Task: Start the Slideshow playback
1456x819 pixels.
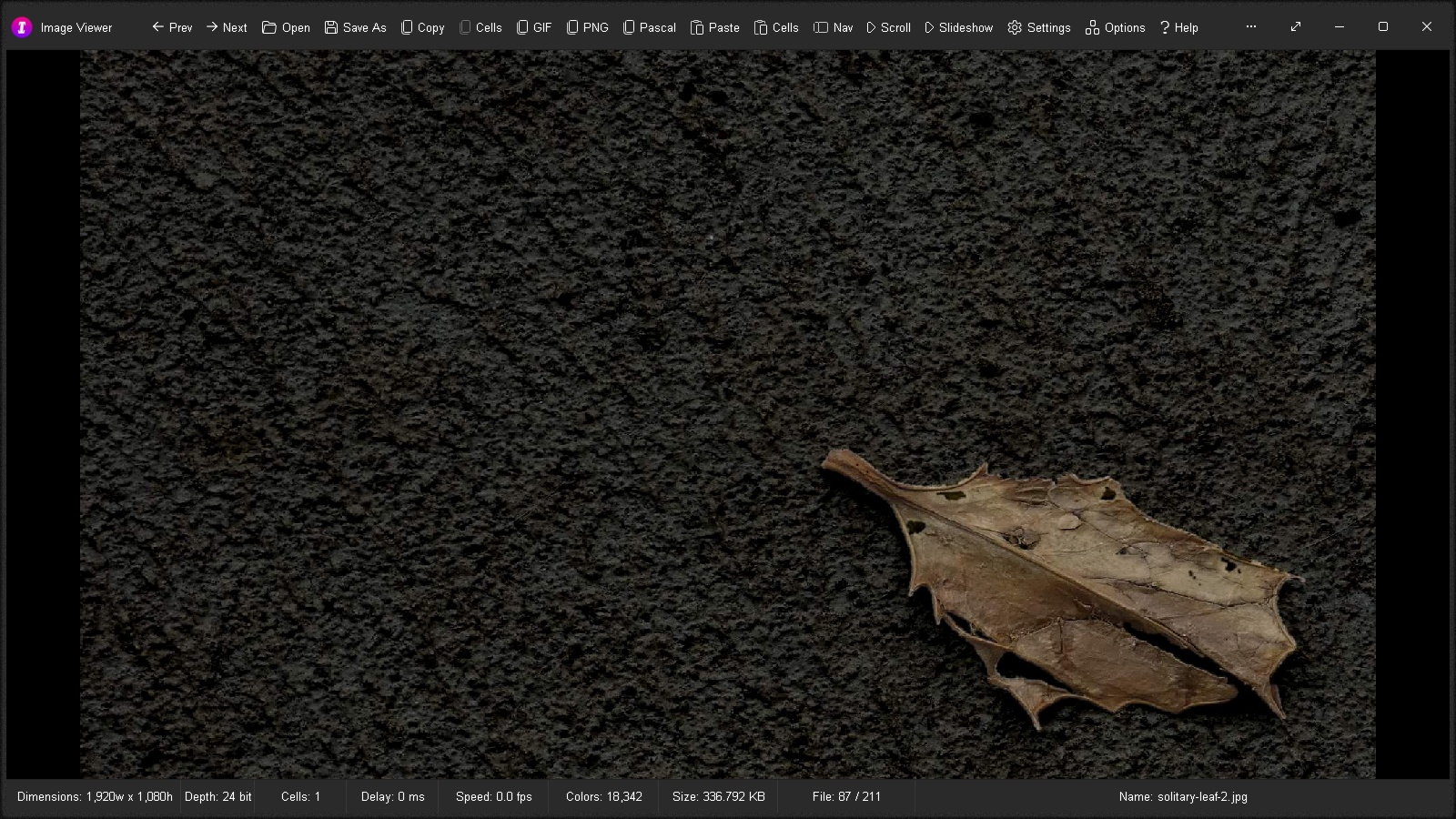Action: click(958, 27)
